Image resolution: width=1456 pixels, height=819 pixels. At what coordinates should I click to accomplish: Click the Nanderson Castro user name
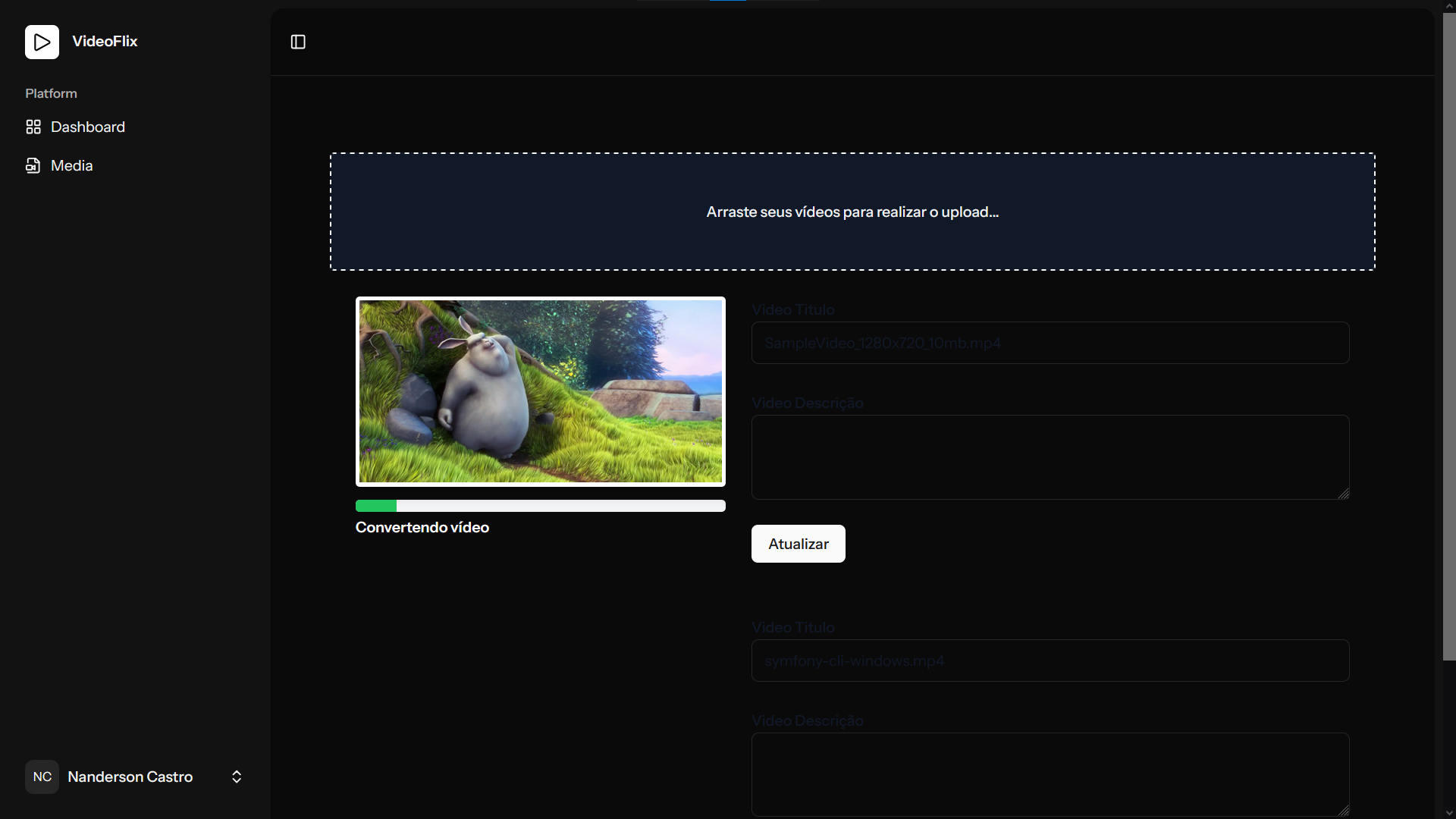tap(130, 777)
